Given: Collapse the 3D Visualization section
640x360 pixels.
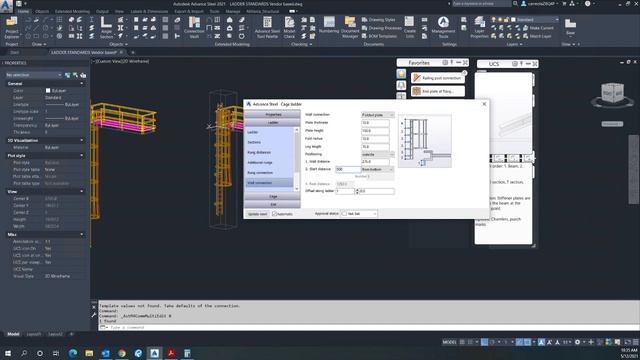Looking at the screenshot, I should coord(82,140).
